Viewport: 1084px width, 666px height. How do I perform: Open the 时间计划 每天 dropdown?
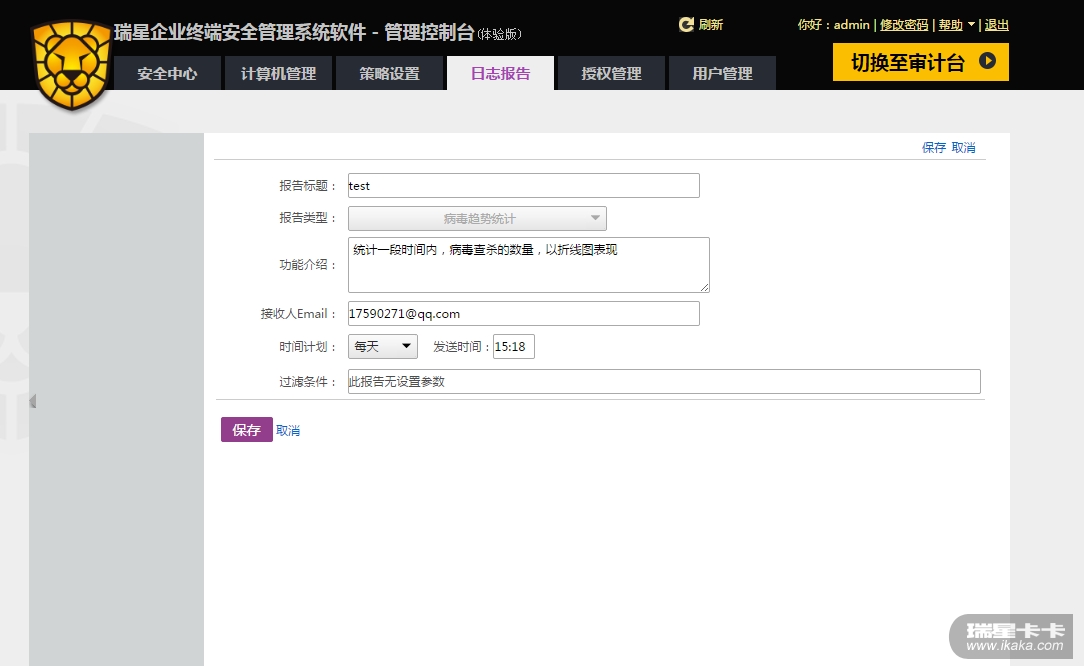[382, 346]
